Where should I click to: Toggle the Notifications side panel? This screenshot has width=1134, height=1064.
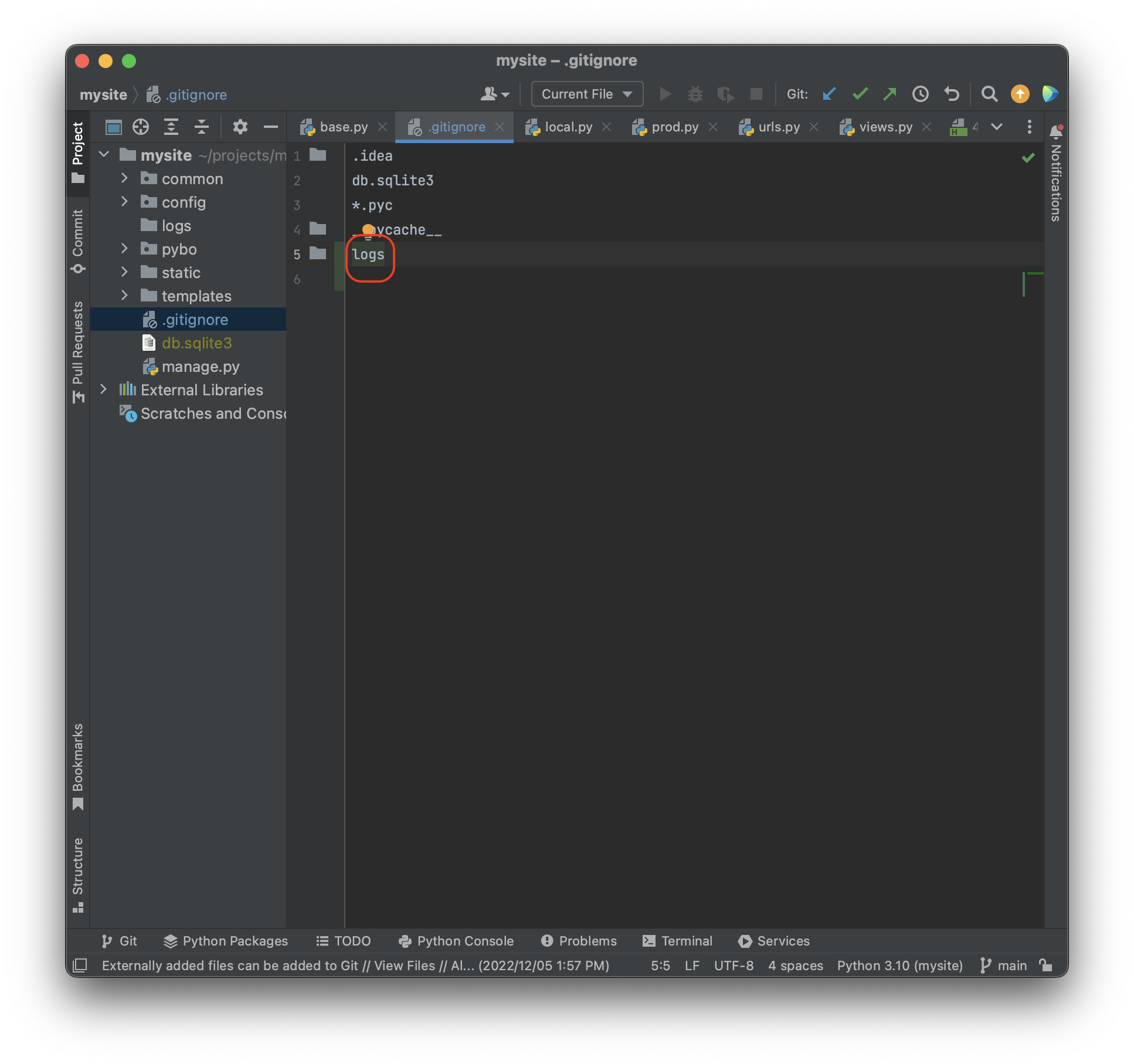[1055, 175]
